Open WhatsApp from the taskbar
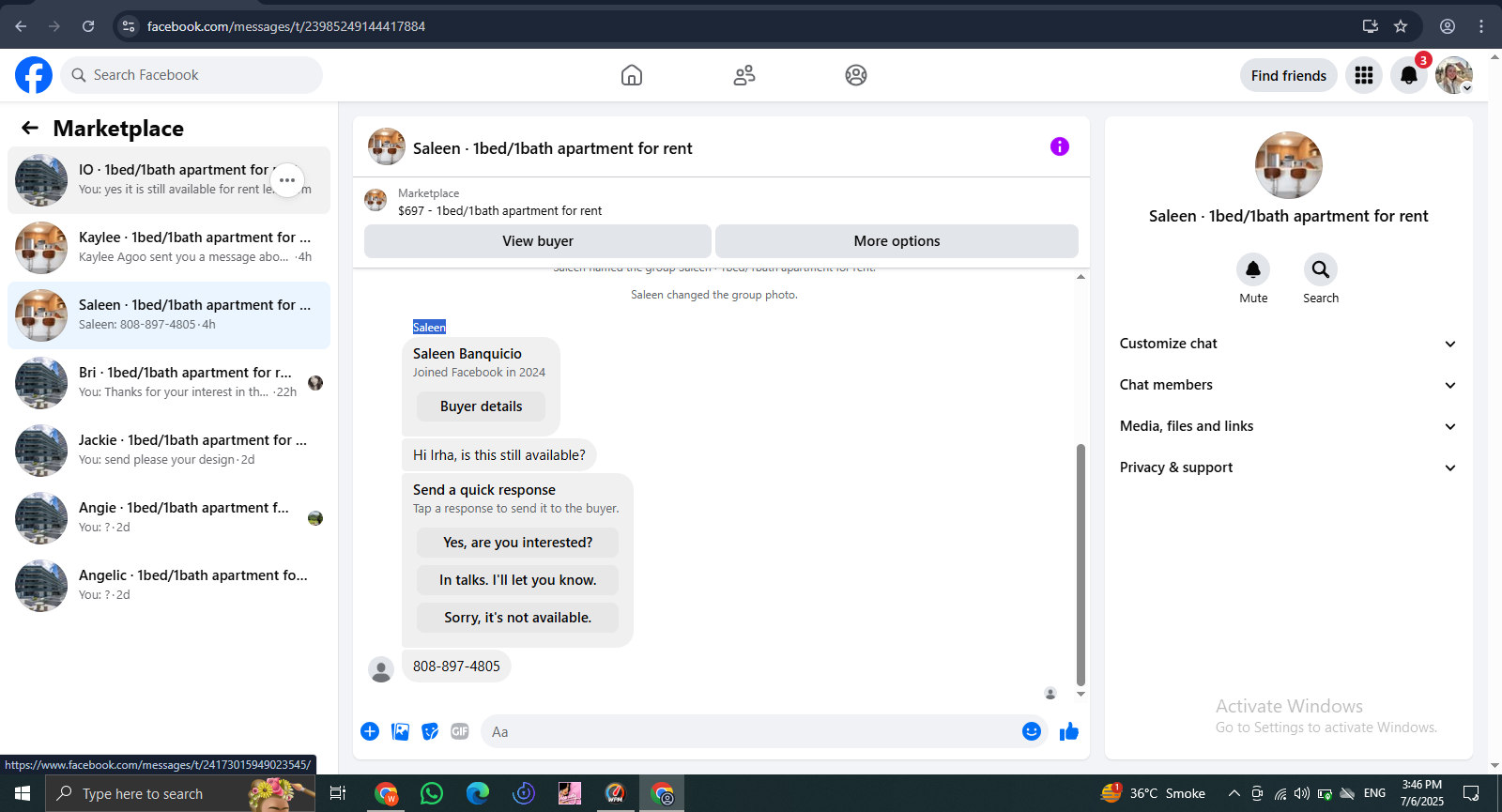1502x812 pixels. [x=432, y=793]
